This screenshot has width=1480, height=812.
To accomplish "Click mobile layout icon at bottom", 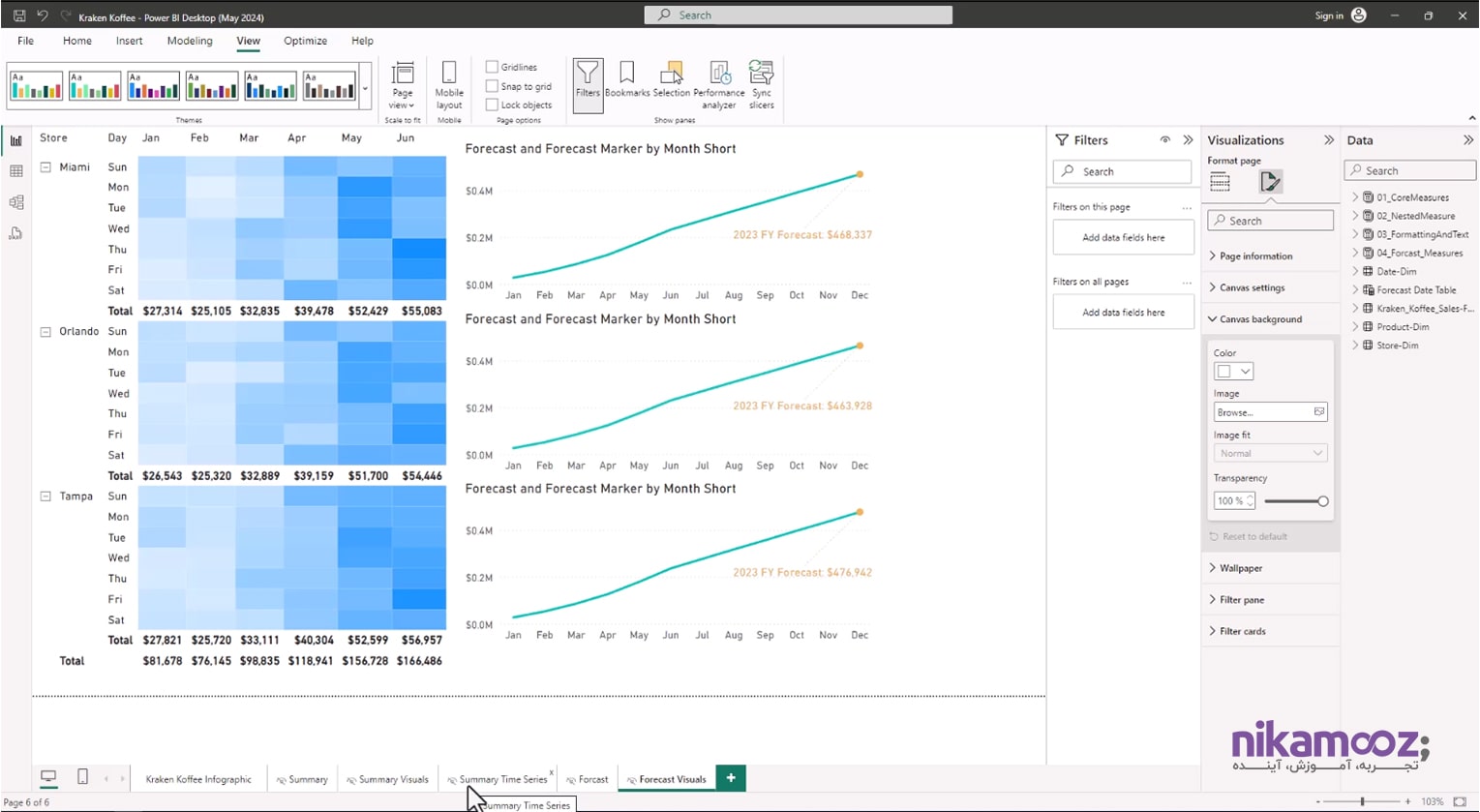I will pyautogui.click(x=82, y=777).
